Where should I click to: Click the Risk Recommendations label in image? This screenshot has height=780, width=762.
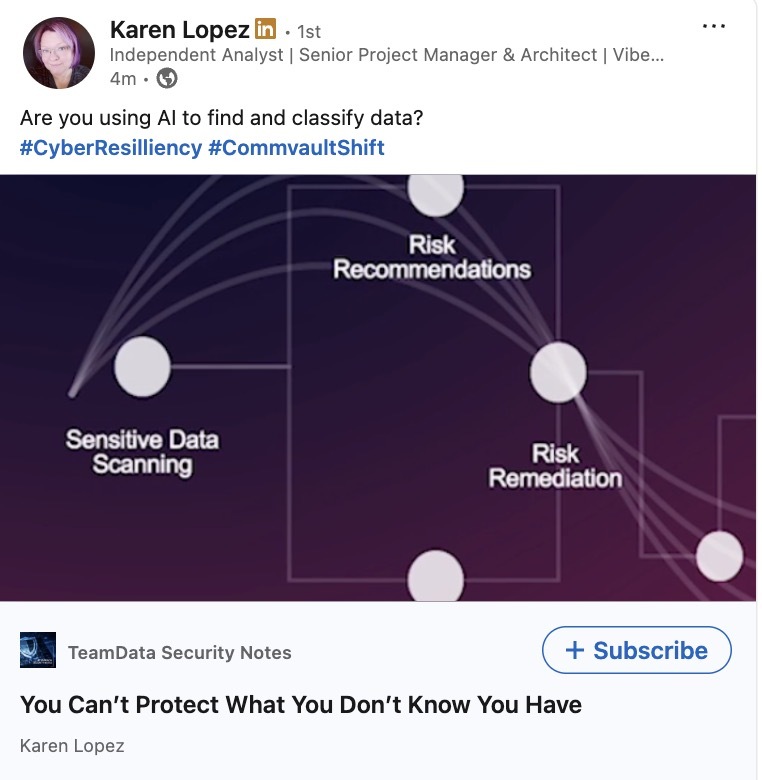(x=432, y=257)
